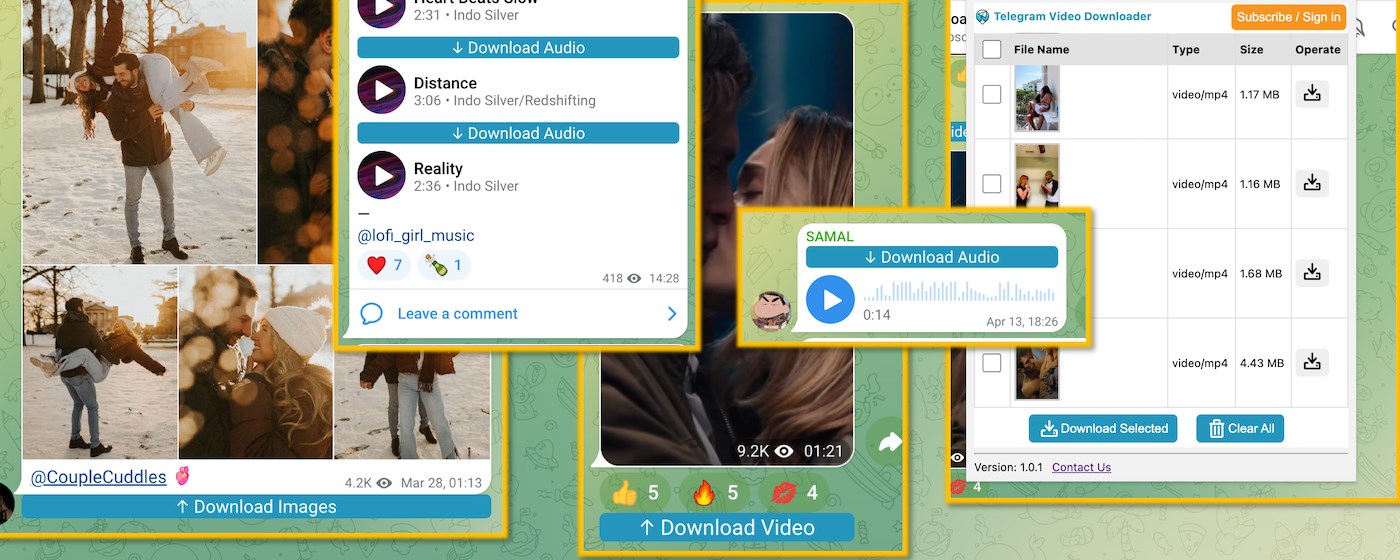Click the 14:28 message timestamp
This screenshot has width=1400, height=560.
(663, 279)
